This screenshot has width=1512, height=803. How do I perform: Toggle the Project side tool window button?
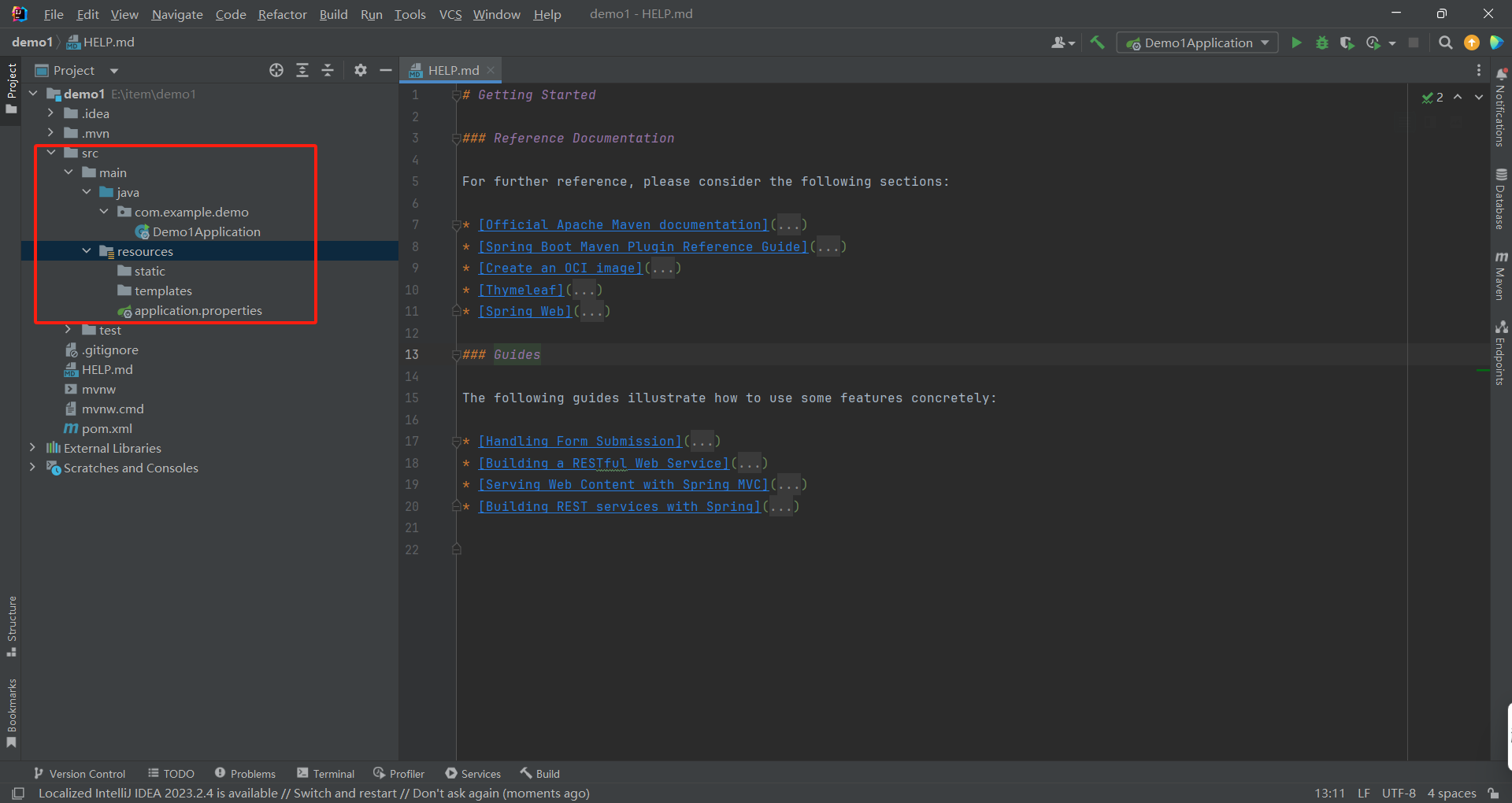click(12, 88)
